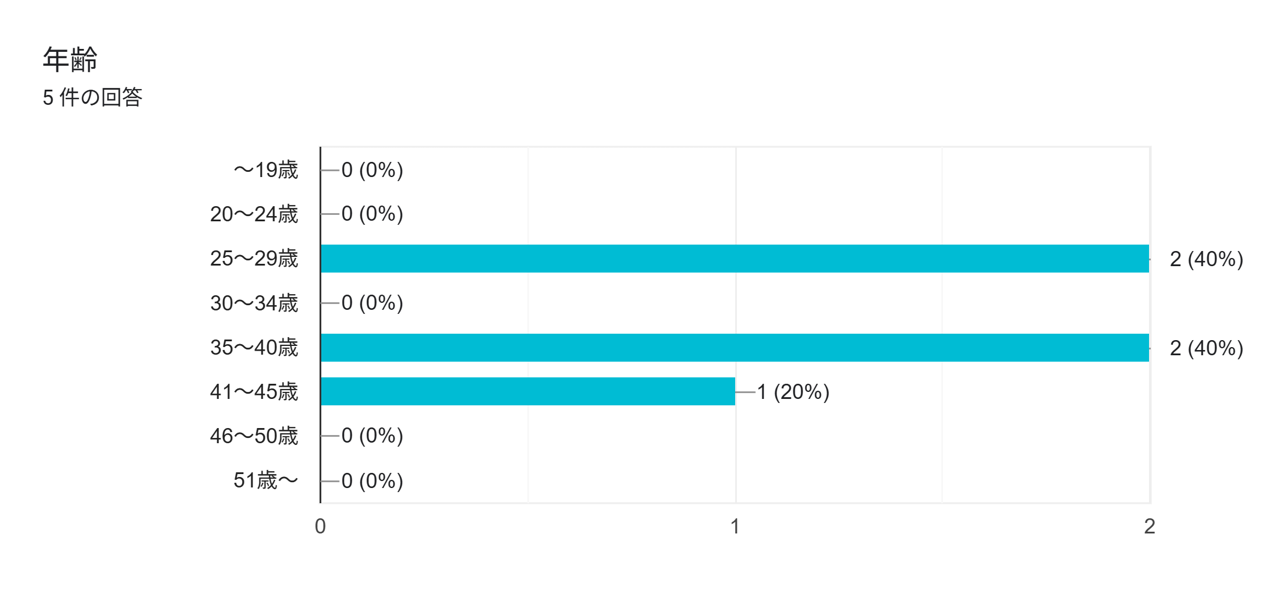Select the 41〜45歳 axis label
The width and height of the screenshot is (1280, 608).
pyautogui.click(x=254, y=392)
